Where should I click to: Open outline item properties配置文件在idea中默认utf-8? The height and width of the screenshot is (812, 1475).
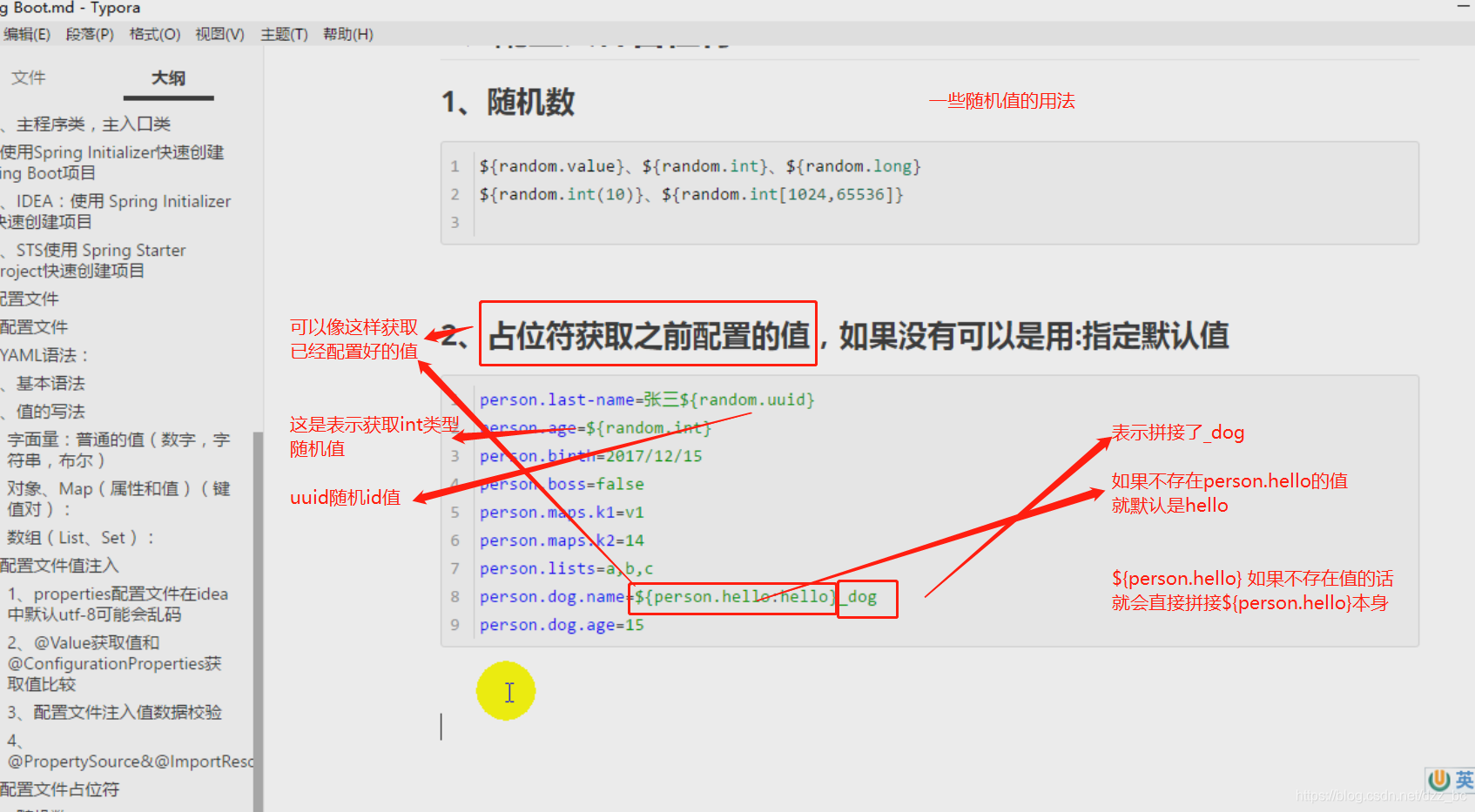click(118, 604)
